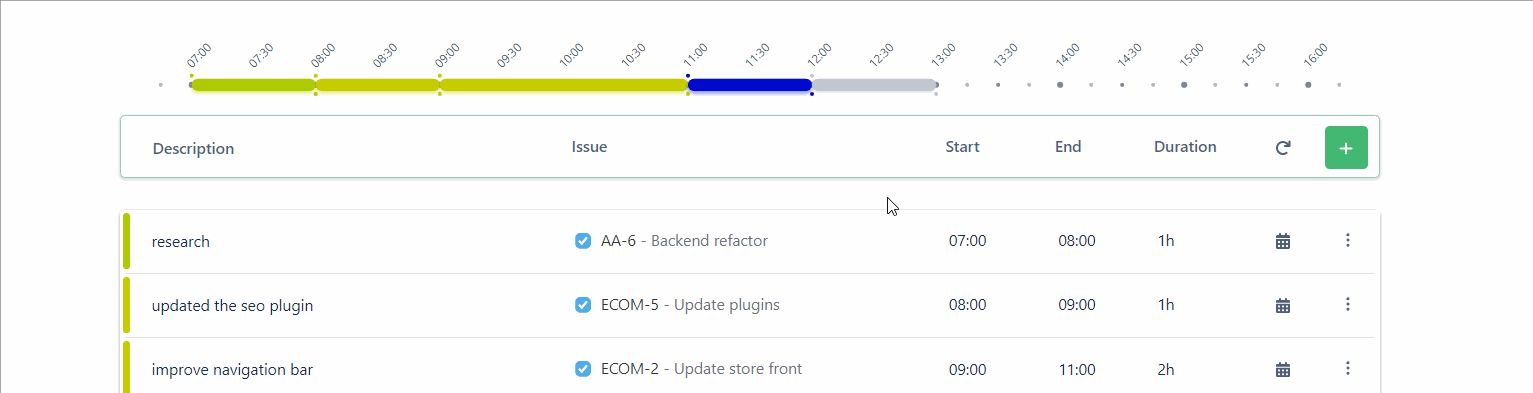The height and width of the screenshot is (393, 1533).
Task: Open calendar icon for navigation bar entry
Action: point(1283,369)
